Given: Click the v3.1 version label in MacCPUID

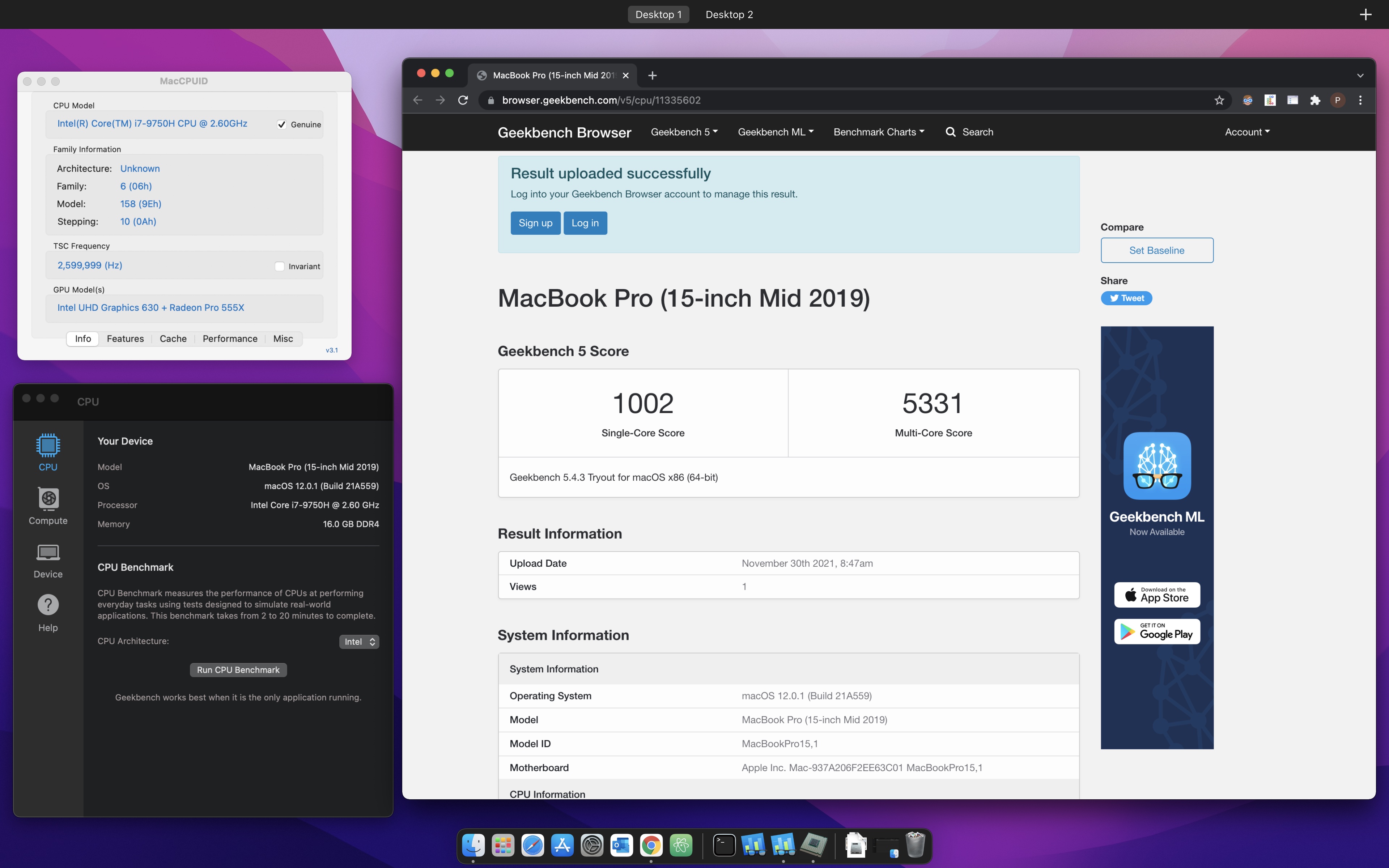Looking at the screenshot, I should [x=332, y=350].
